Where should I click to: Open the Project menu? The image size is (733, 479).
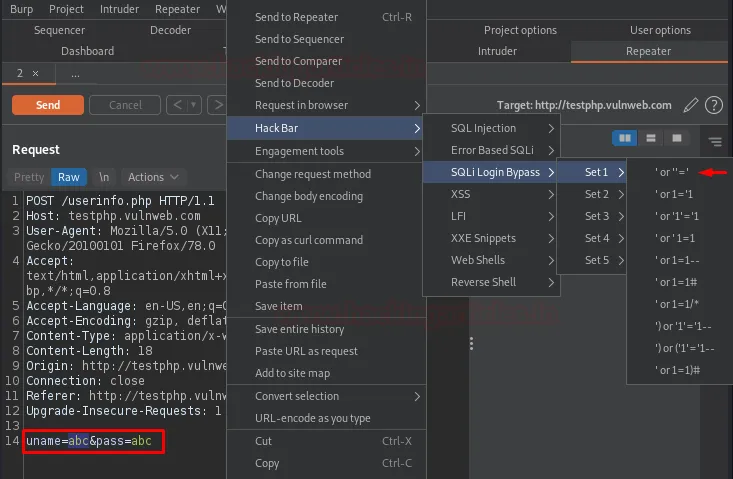pos(66,9)
